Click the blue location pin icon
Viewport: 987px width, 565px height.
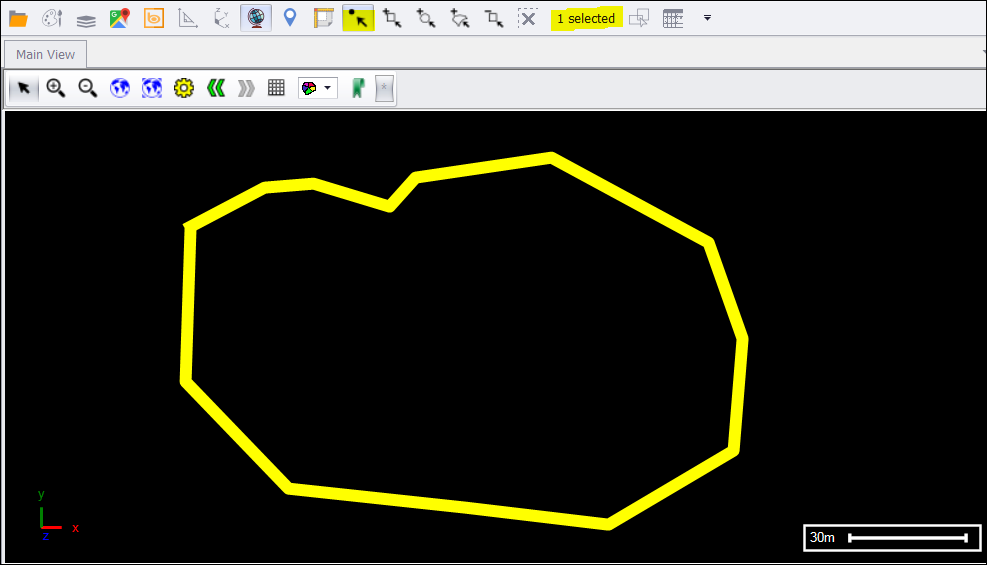point(290,18)
